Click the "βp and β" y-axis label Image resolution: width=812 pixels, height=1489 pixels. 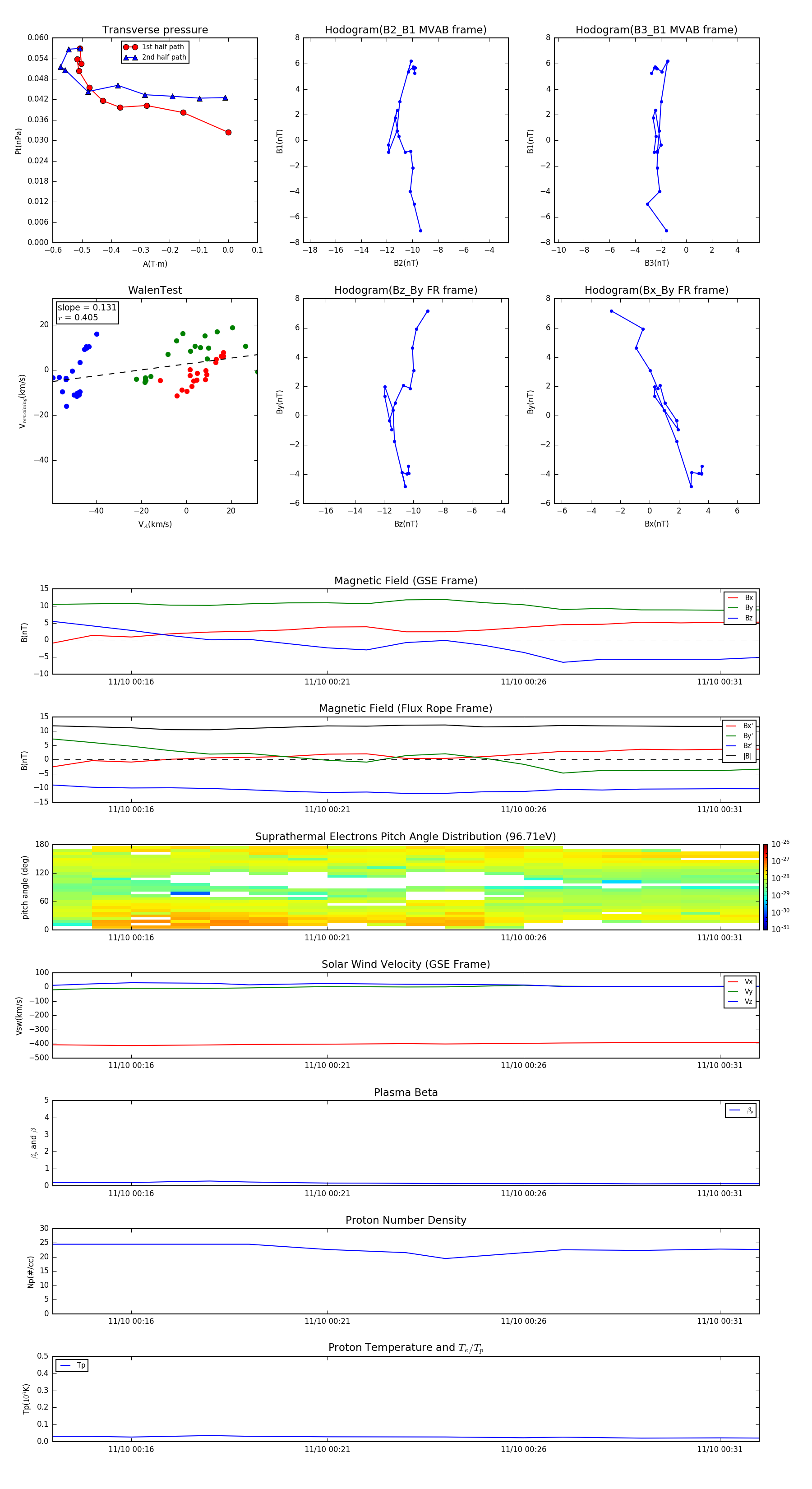[x=33, y=1143]
